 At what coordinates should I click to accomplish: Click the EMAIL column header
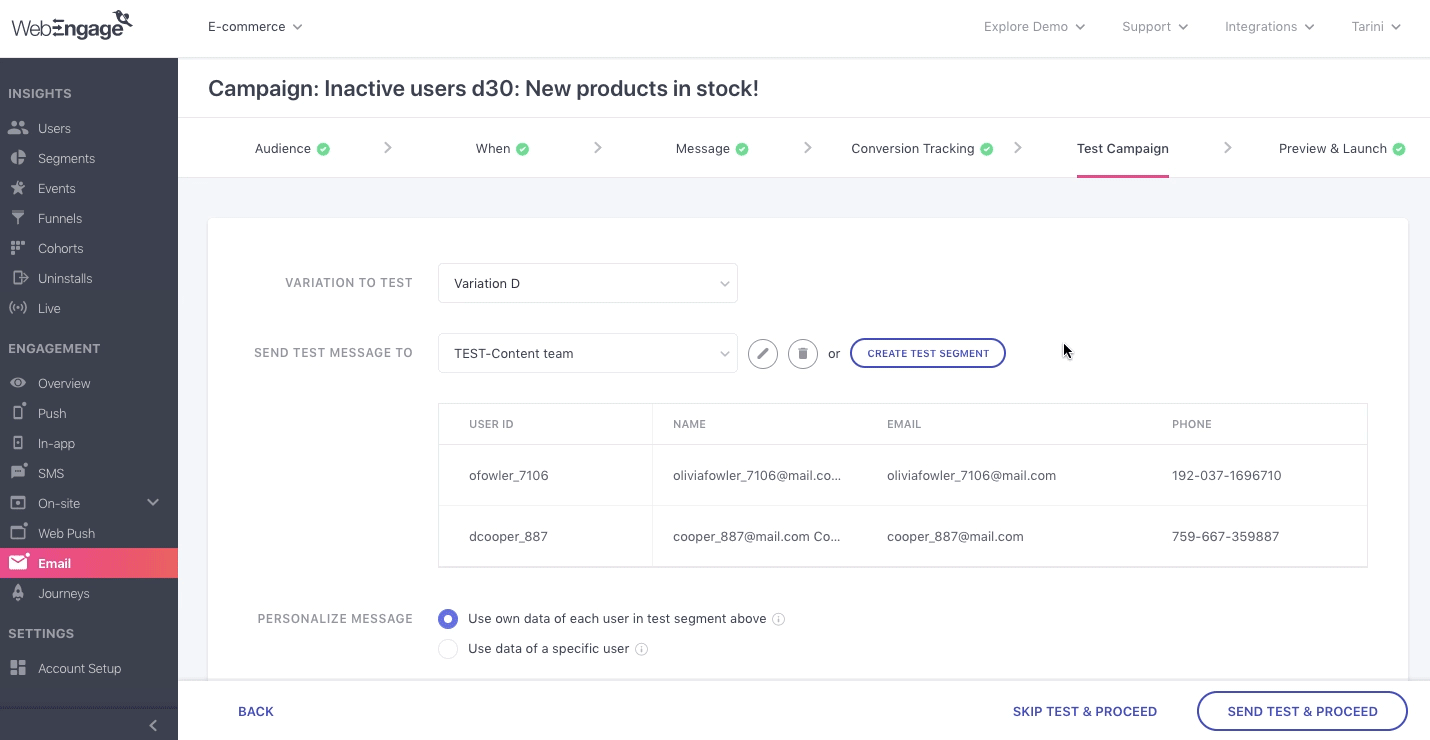[x=904, y=424]
